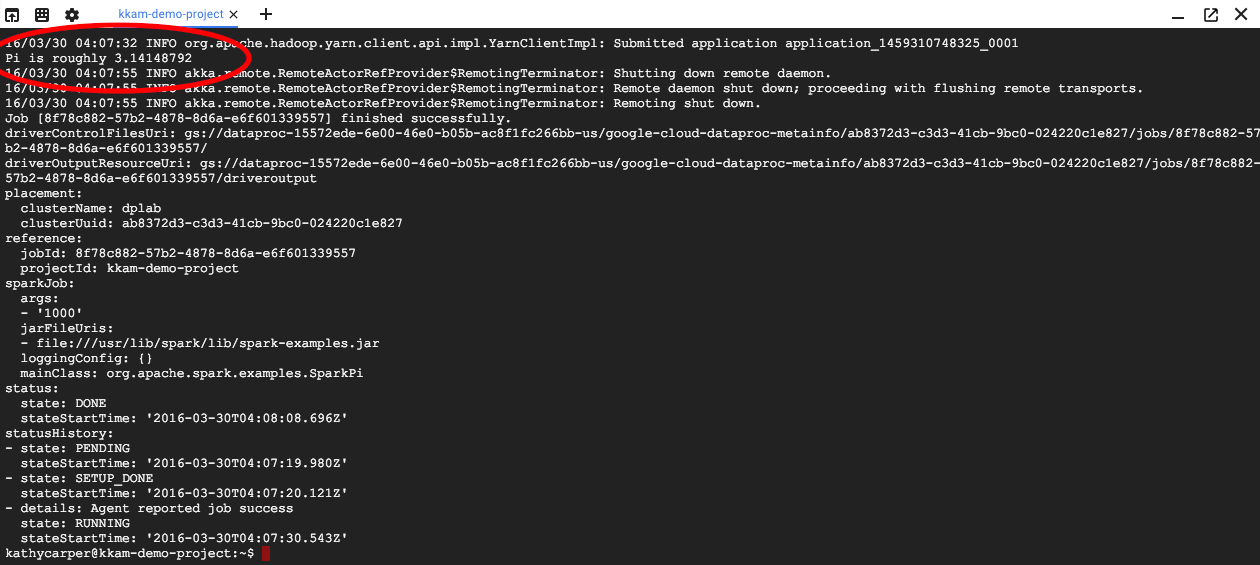Screen dimensions: 1260x565
Task: Add a new session with the plus icon
Action: click(266, 14)
